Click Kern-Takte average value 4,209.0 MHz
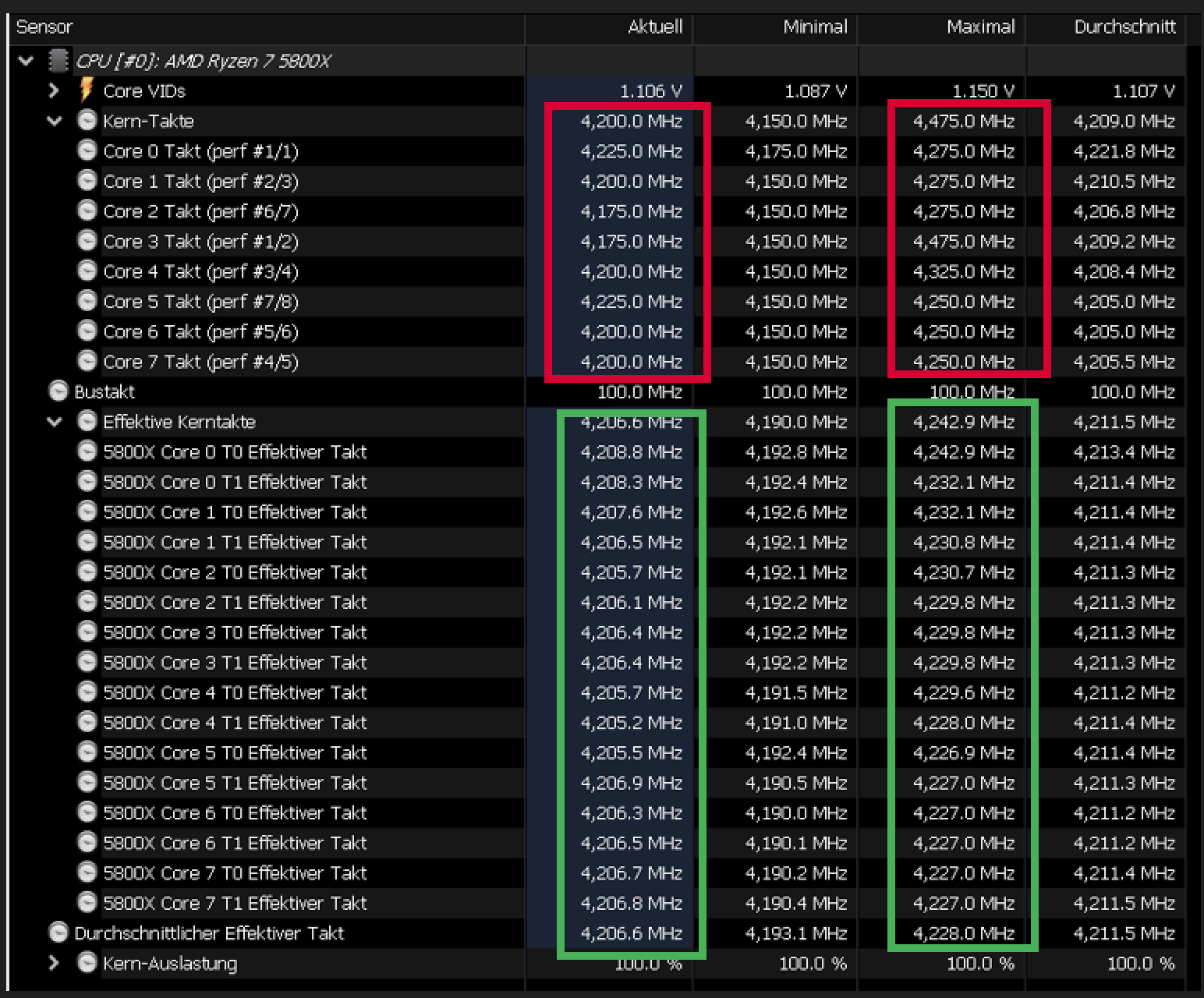 (x=1124, y=121)
